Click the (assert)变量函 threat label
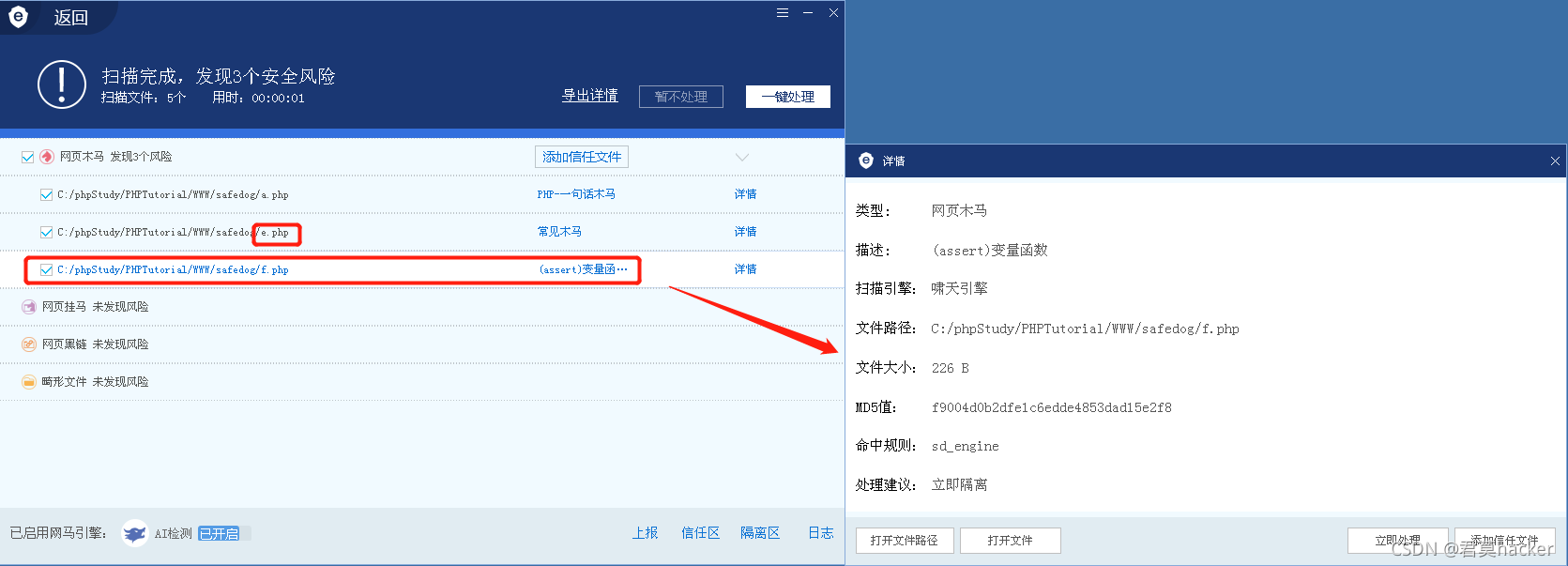The image size is (1568, 566). (583, 269)
